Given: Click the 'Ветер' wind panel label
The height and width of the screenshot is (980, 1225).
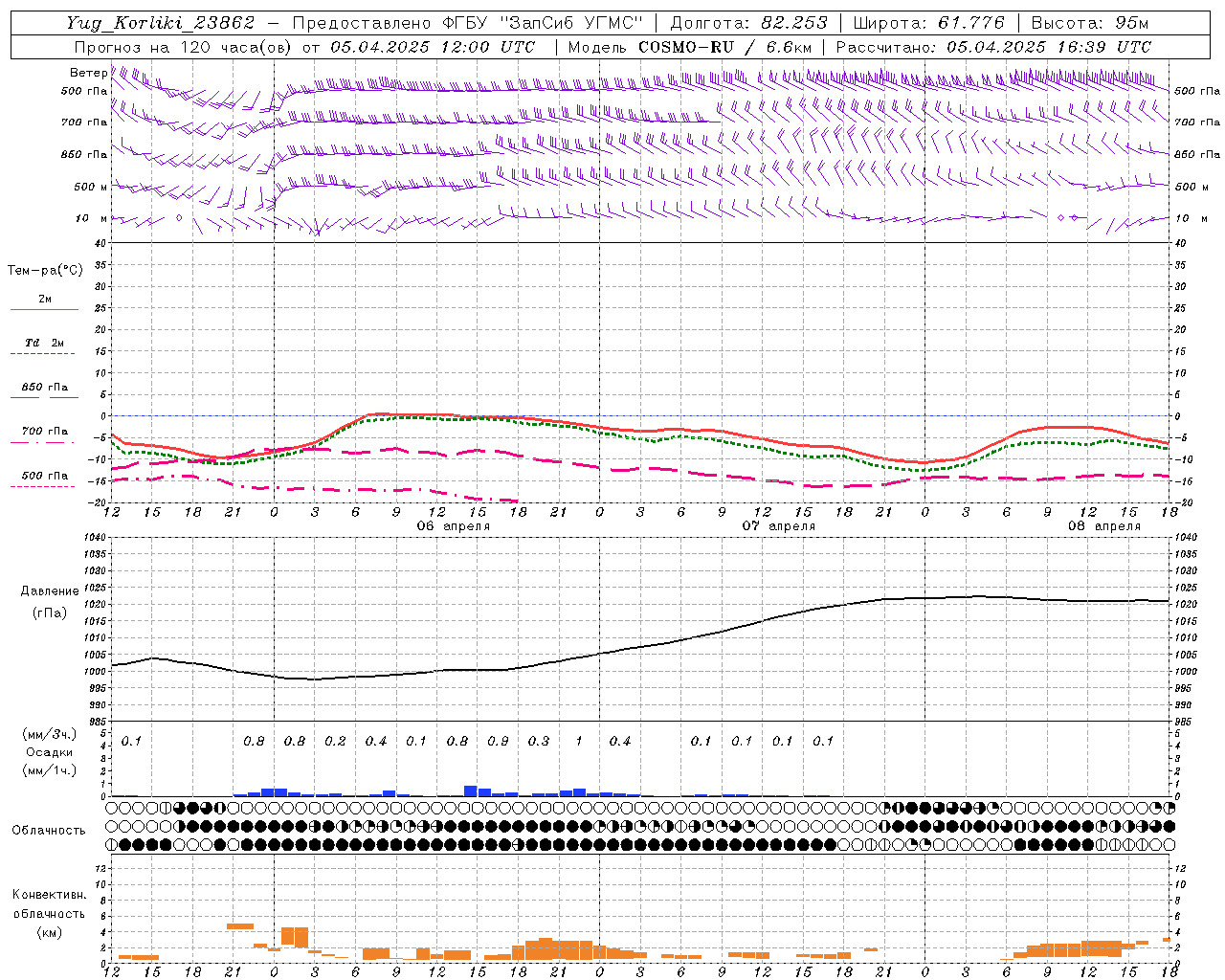Looking at the screenshot, I should click(88, 73).
